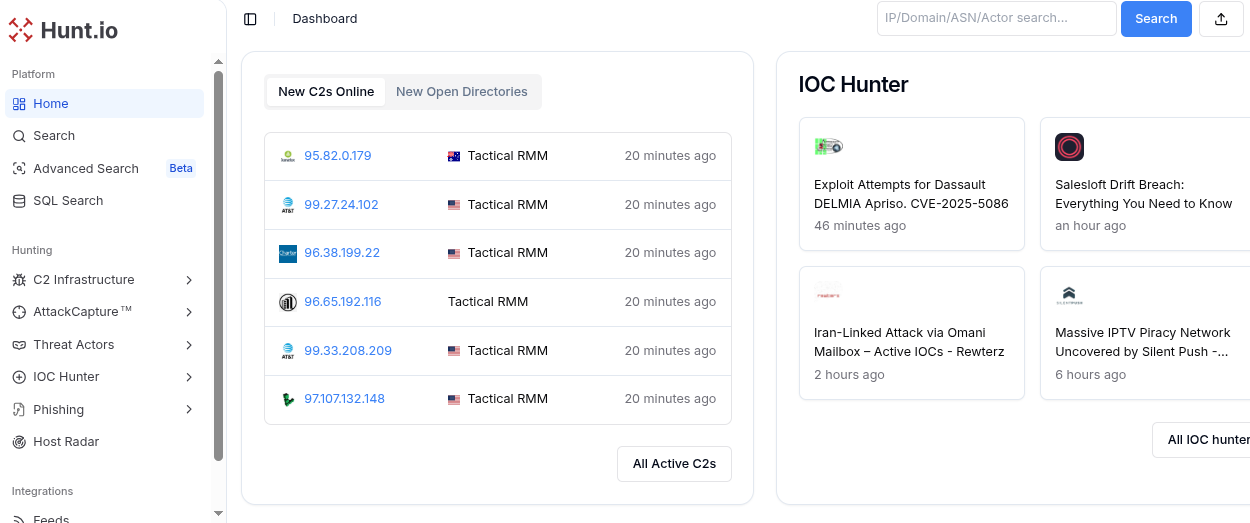Click the AttackCapture crosshair icon

pos(19,312)
